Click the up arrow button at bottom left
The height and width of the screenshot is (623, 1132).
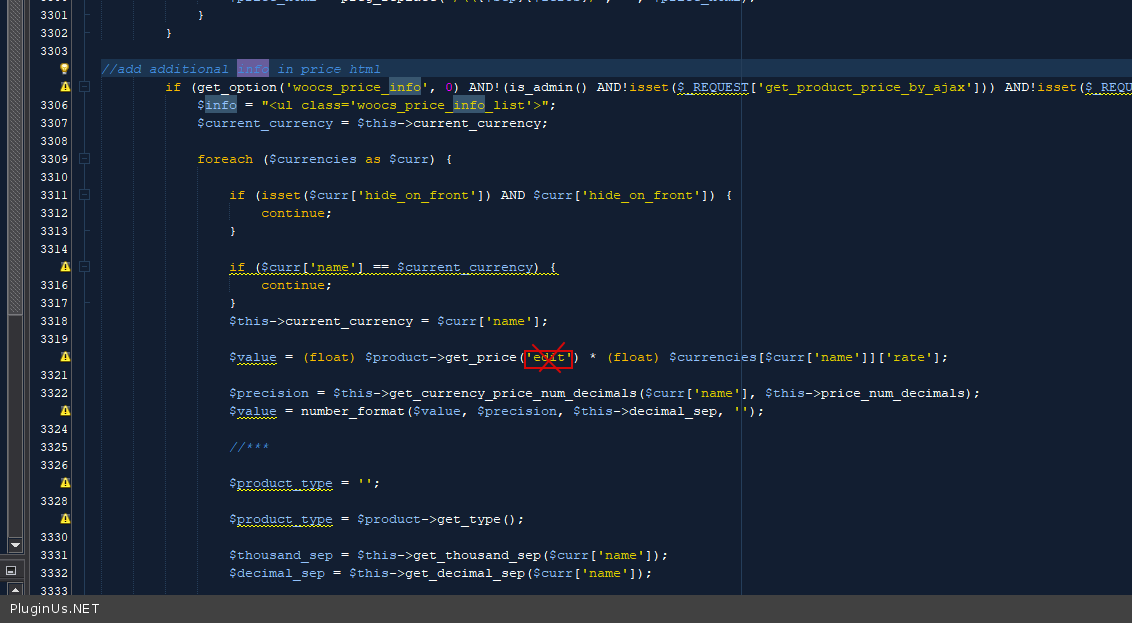point(14,590)
